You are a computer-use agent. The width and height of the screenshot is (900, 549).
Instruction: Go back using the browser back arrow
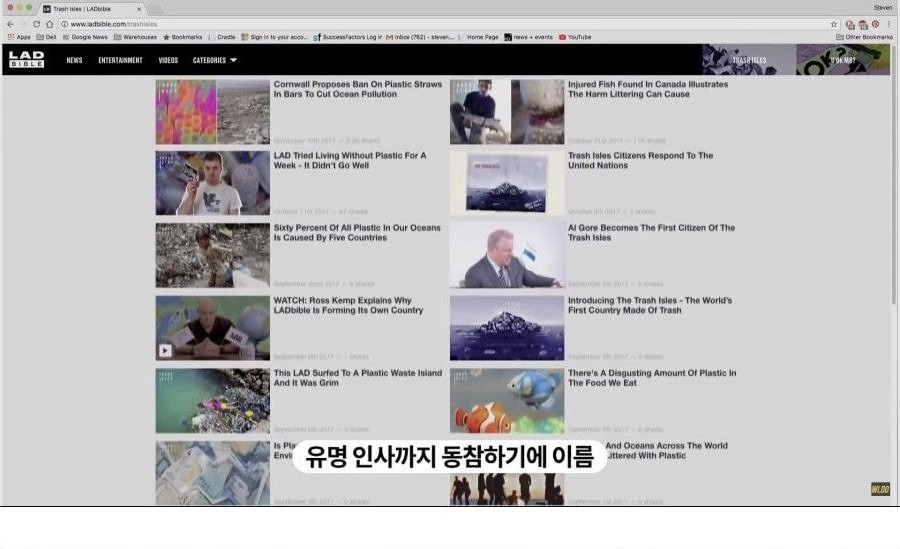click(10, 24)
